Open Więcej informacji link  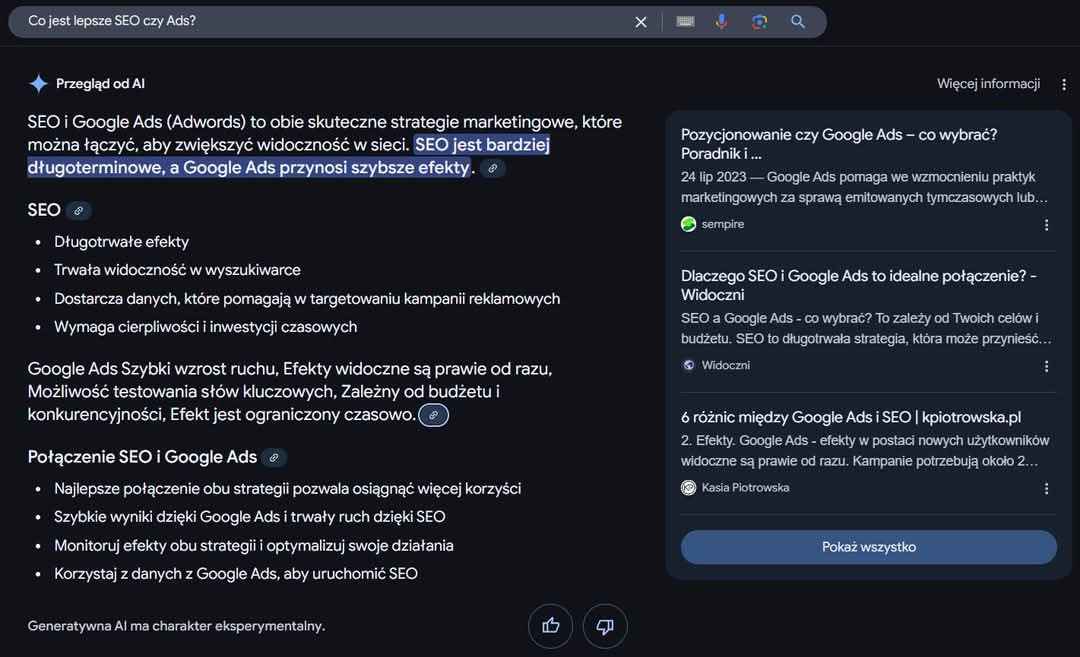click(988, 84)
